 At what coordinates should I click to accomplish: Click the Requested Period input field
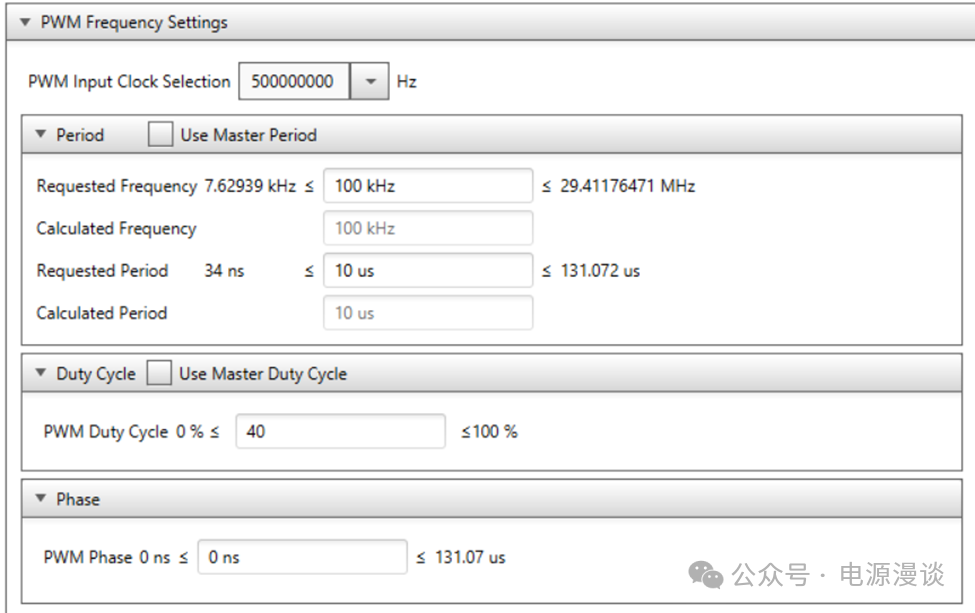click(x=428, y=270)
